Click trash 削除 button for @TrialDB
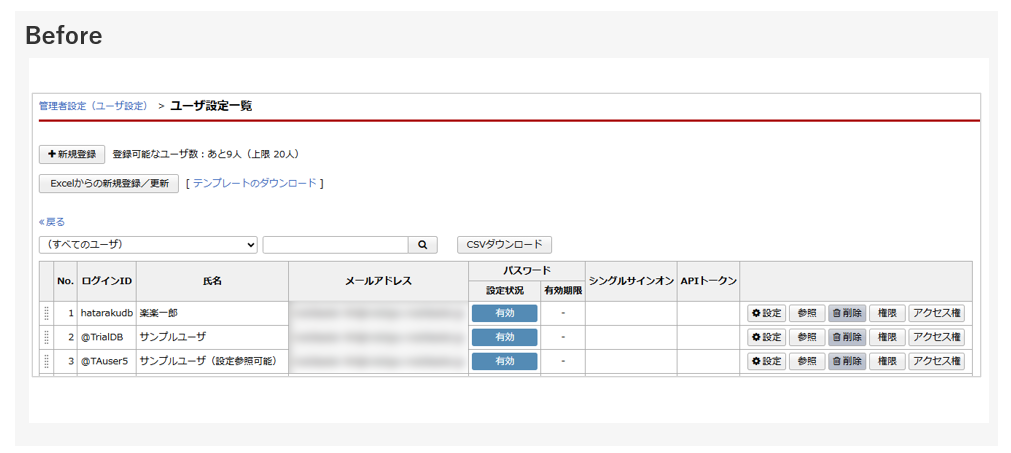The image size is (1011, 453). click(847, 338)
